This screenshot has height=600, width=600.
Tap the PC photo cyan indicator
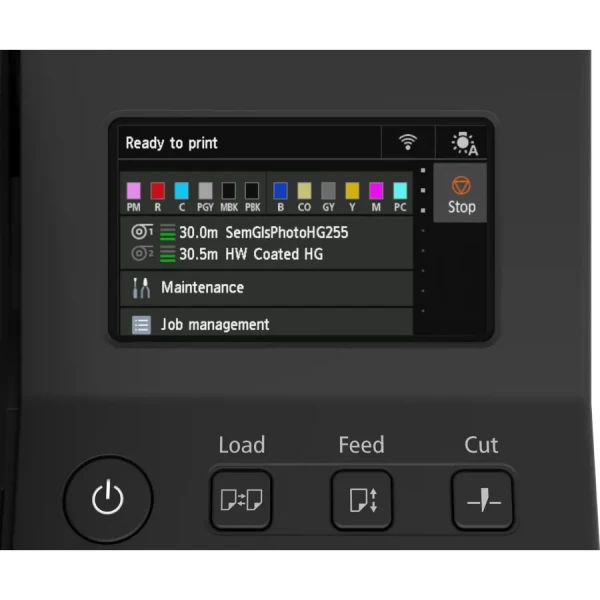pos(400,191)
